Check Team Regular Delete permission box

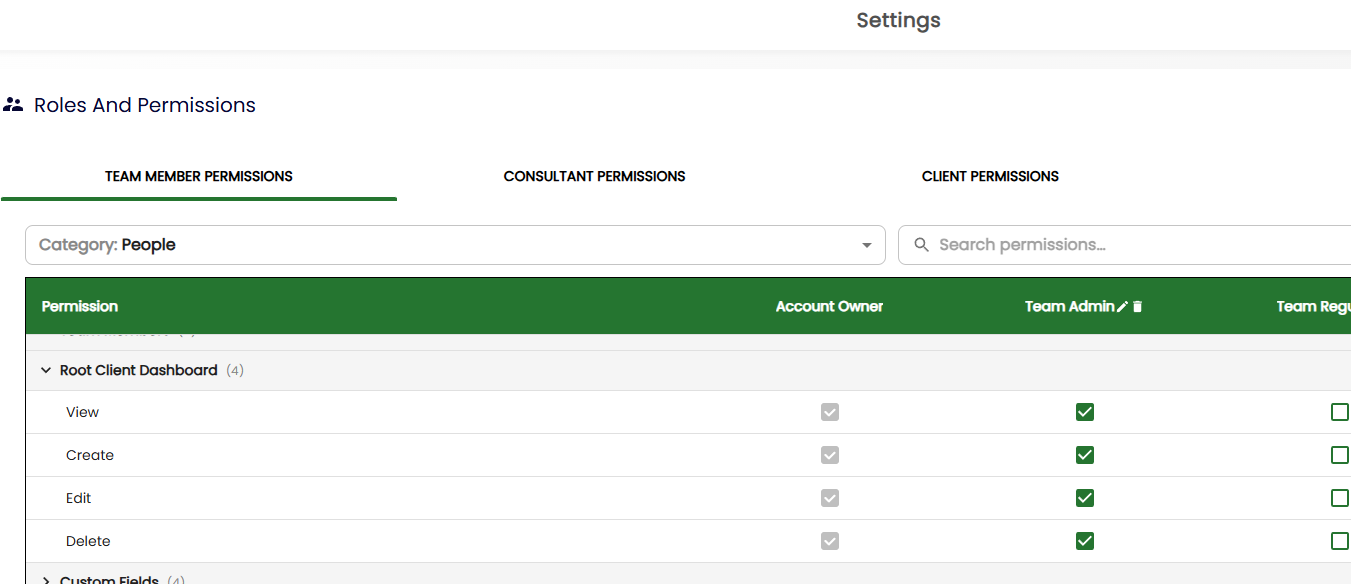coord(1339,541)
